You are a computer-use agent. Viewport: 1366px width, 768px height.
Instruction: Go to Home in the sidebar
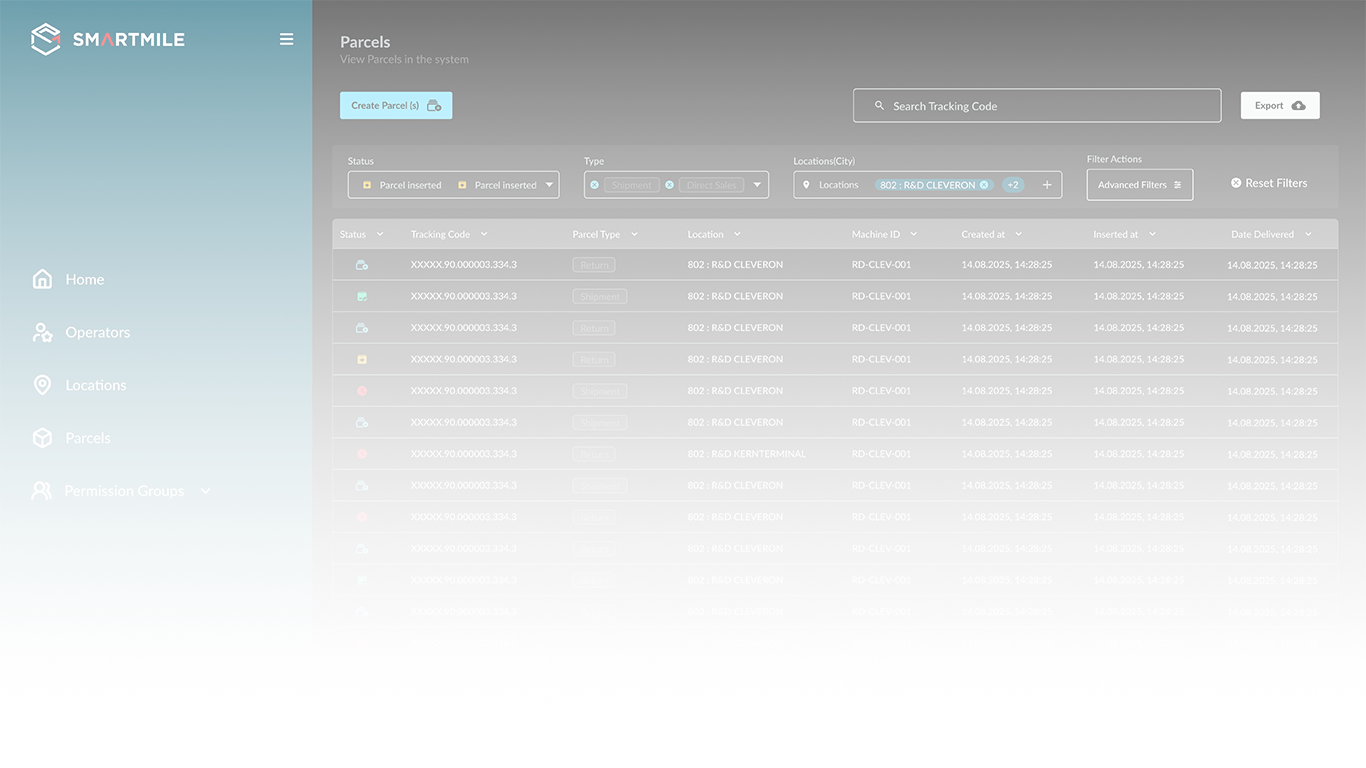pos(84,280)
